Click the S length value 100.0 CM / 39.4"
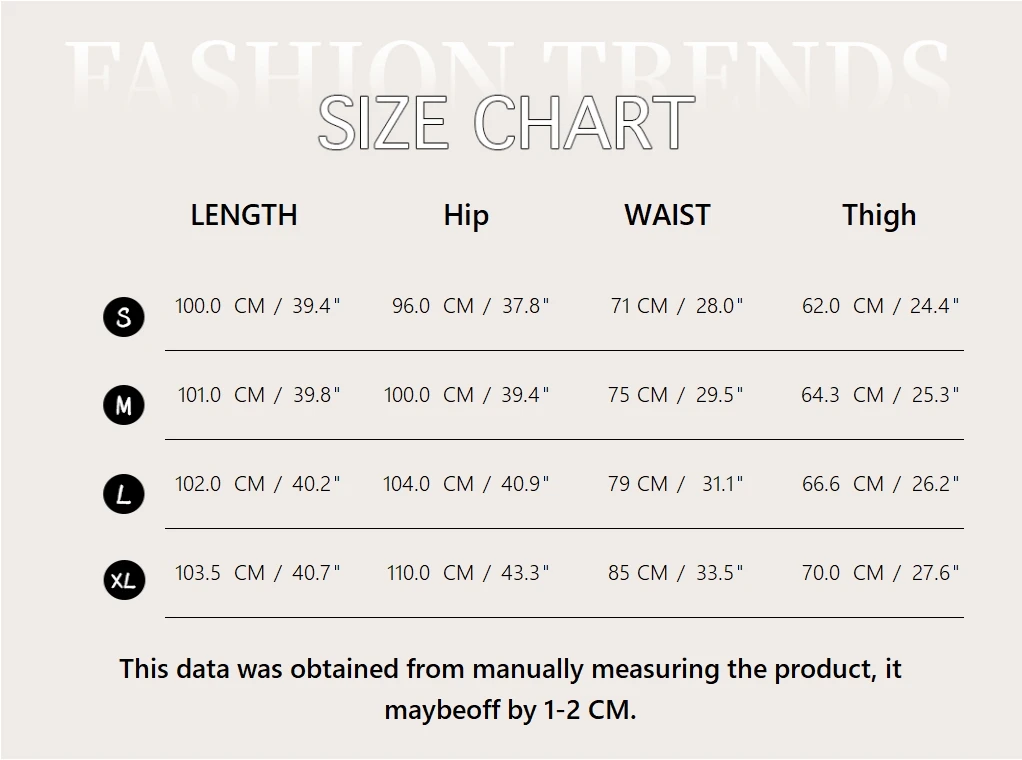1022x760 pixels. (x=258, y=306)
